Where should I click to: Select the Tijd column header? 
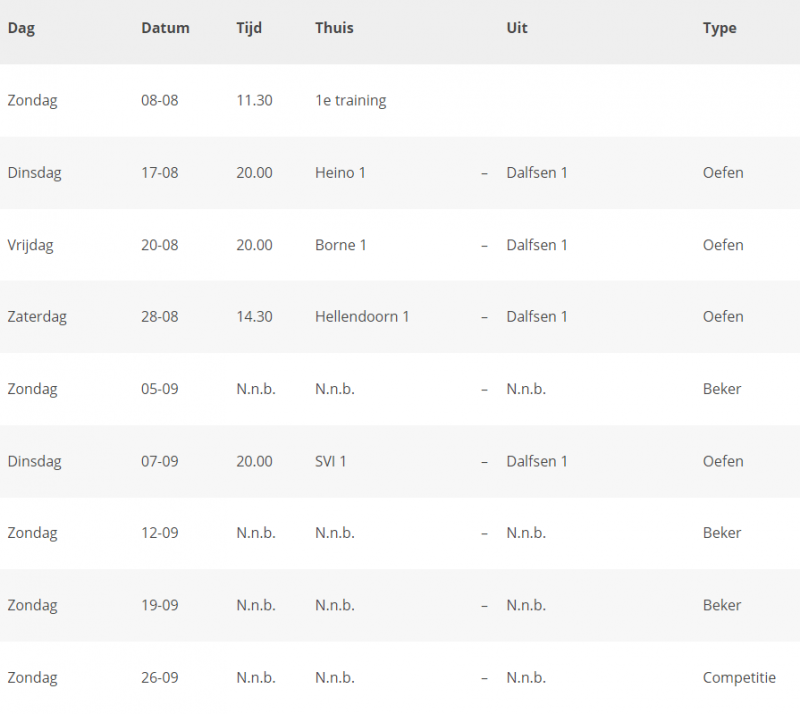[x=249, y=28]
